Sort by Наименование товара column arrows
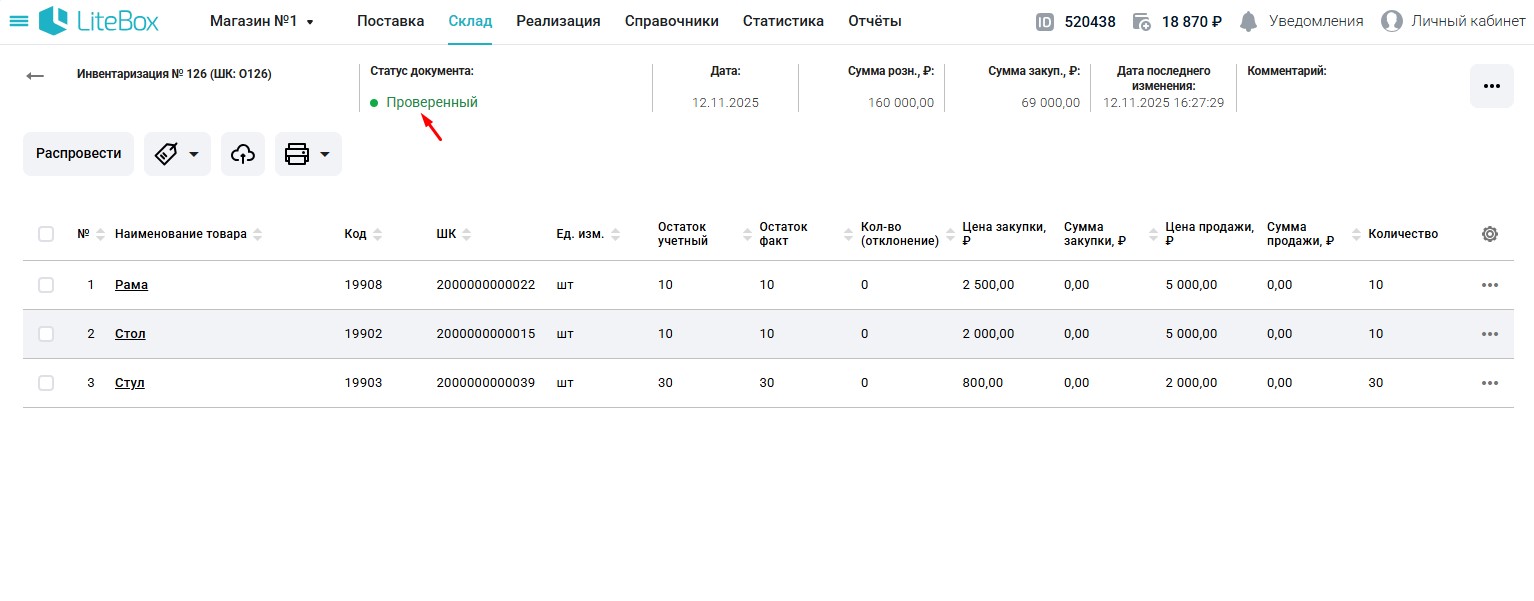 point(258,234)
